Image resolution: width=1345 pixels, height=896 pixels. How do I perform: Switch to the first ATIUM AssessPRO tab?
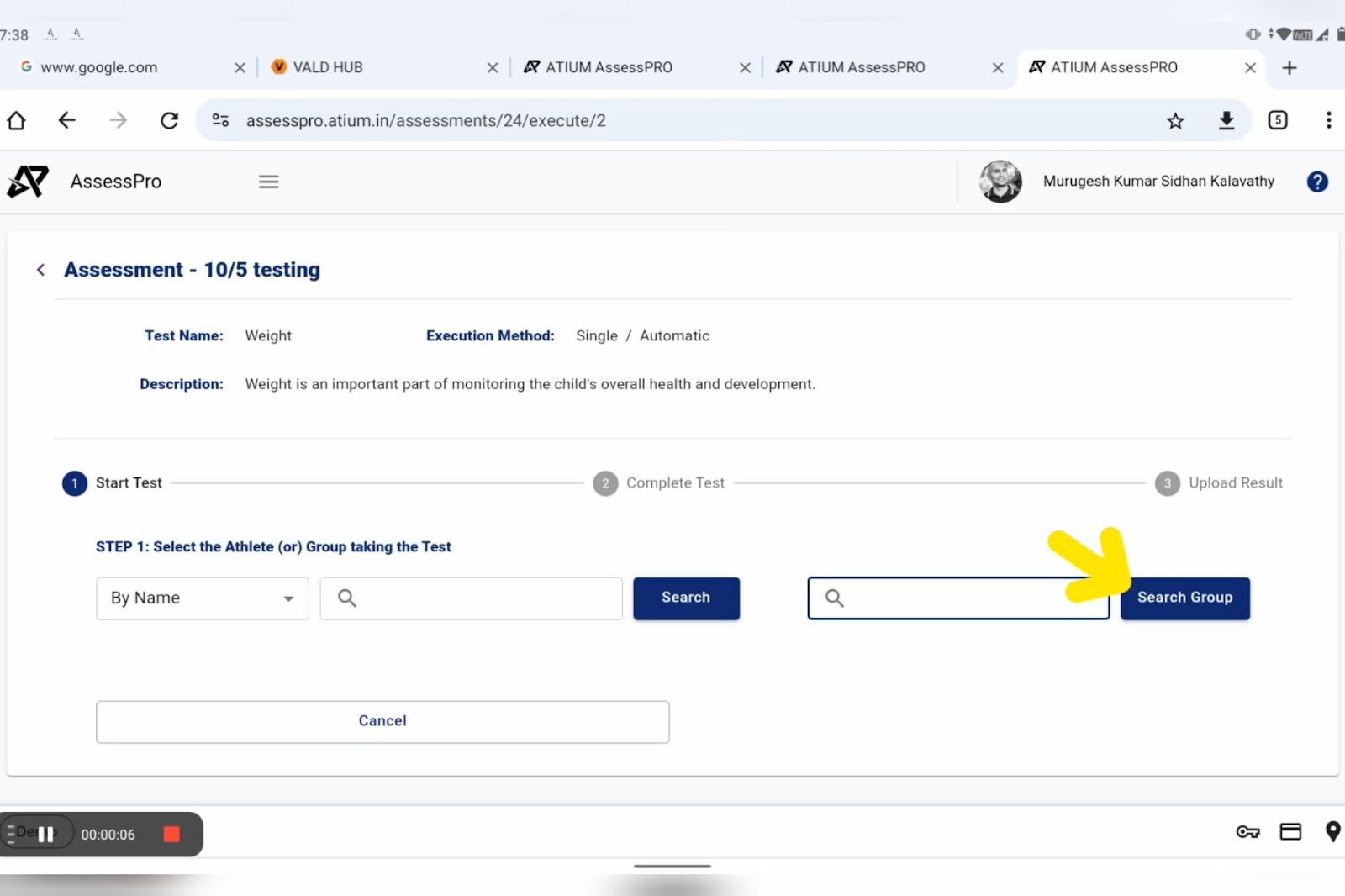(609, 67)
